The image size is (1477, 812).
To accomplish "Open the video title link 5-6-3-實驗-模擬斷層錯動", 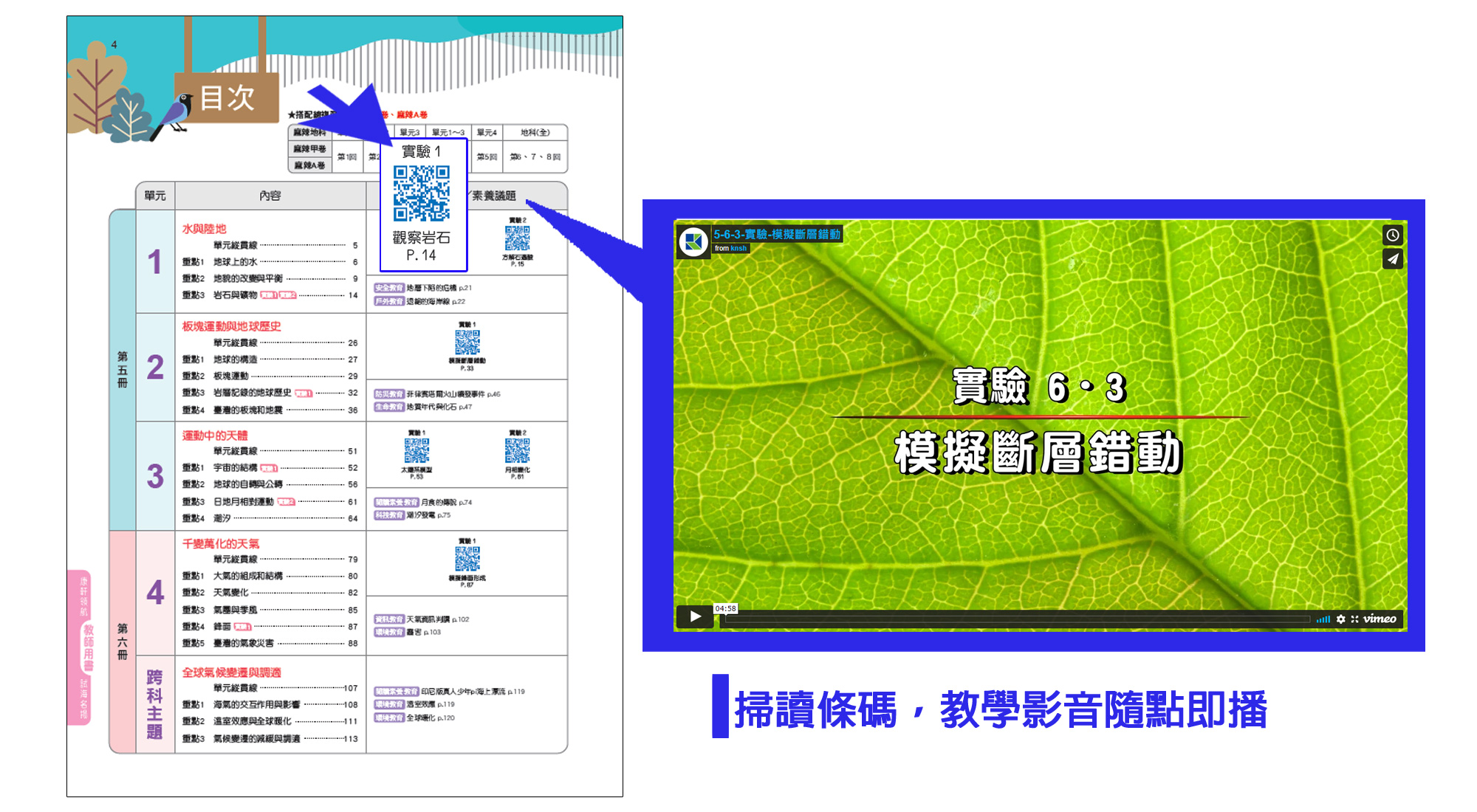I will (777, 234).
